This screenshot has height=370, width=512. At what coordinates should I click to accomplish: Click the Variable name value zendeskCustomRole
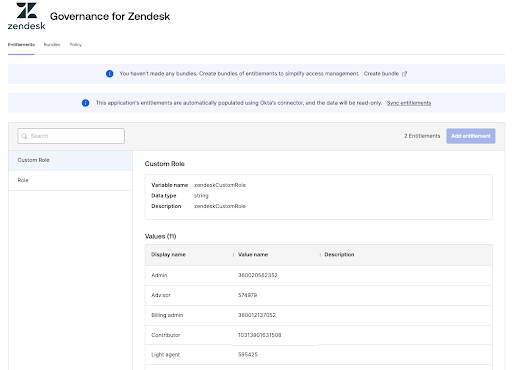click(x=220, y=185)
